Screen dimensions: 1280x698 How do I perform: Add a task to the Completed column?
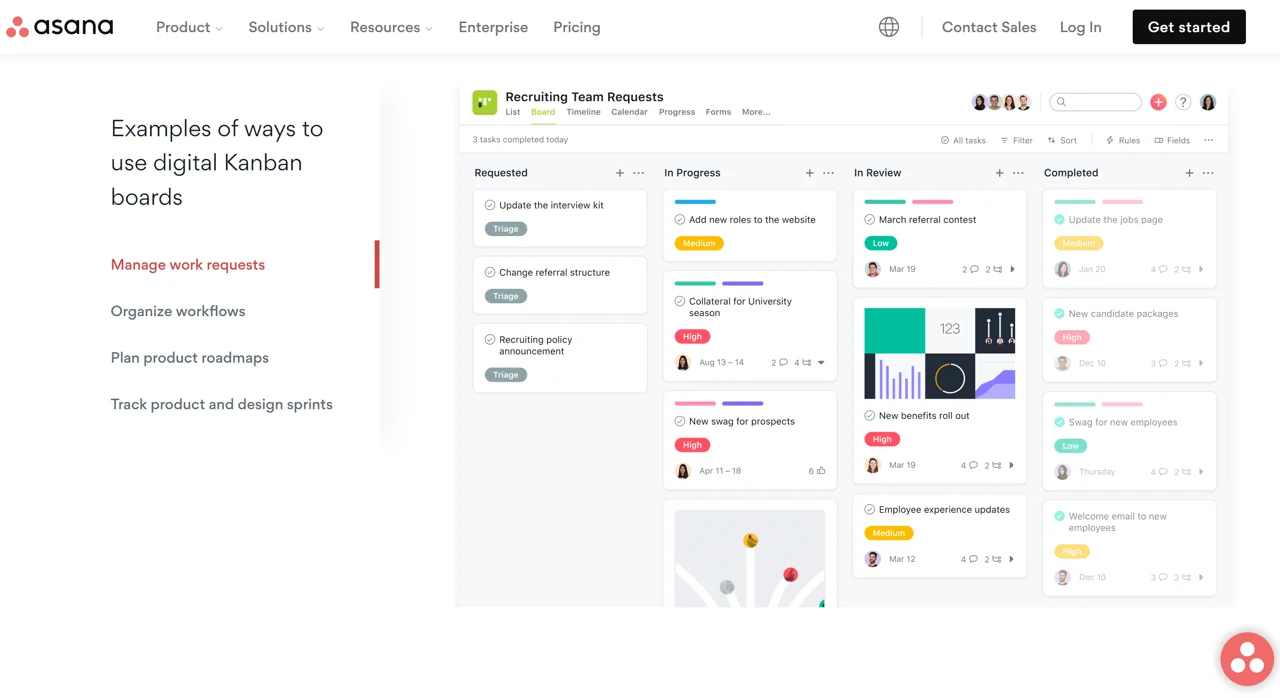(1190, 173)
